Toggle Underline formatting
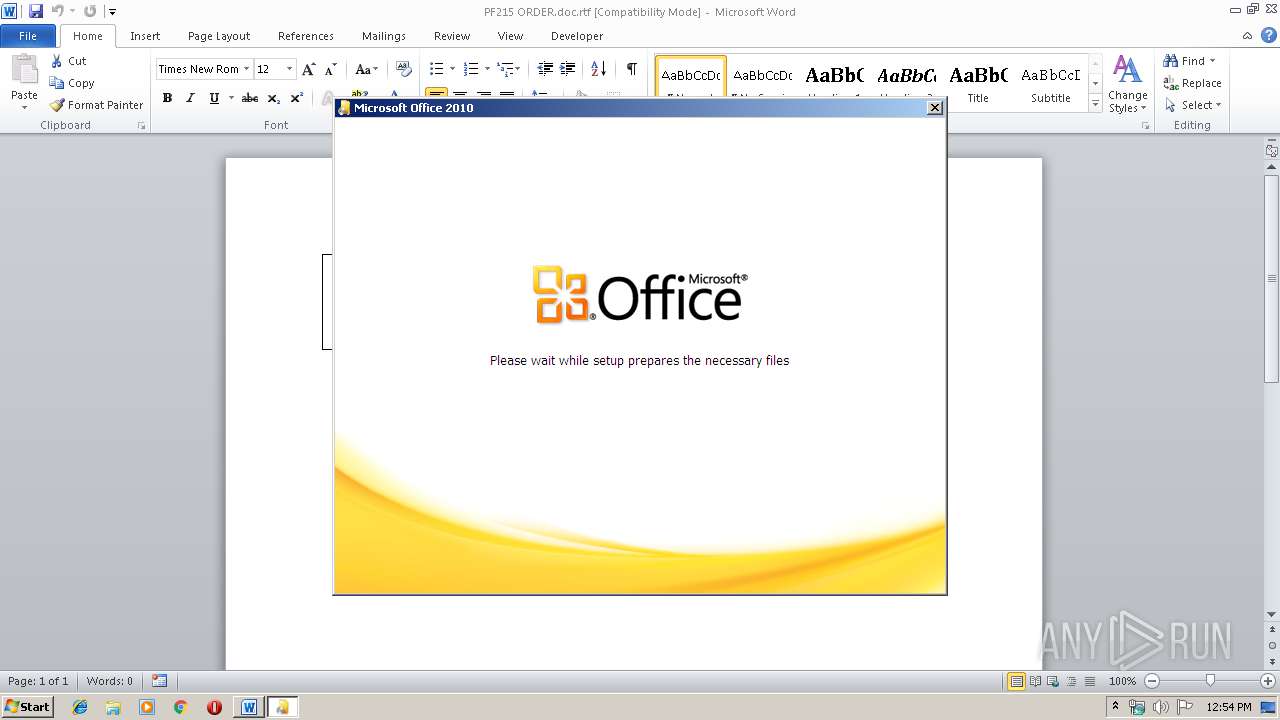1280x720 pixels. 214,98
